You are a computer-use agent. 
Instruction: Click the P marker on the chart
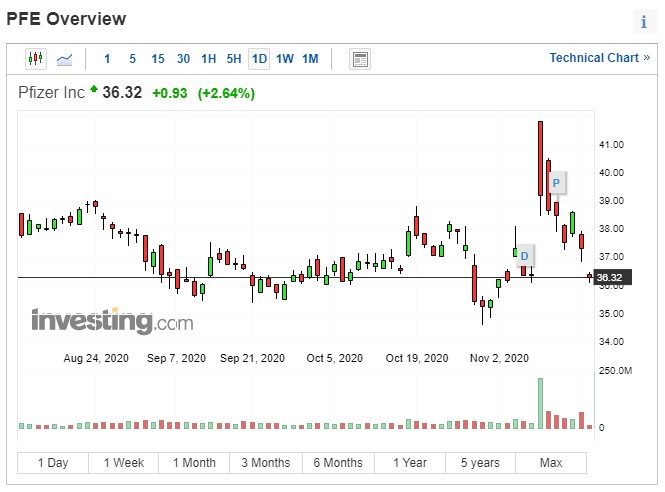(556, 183)
